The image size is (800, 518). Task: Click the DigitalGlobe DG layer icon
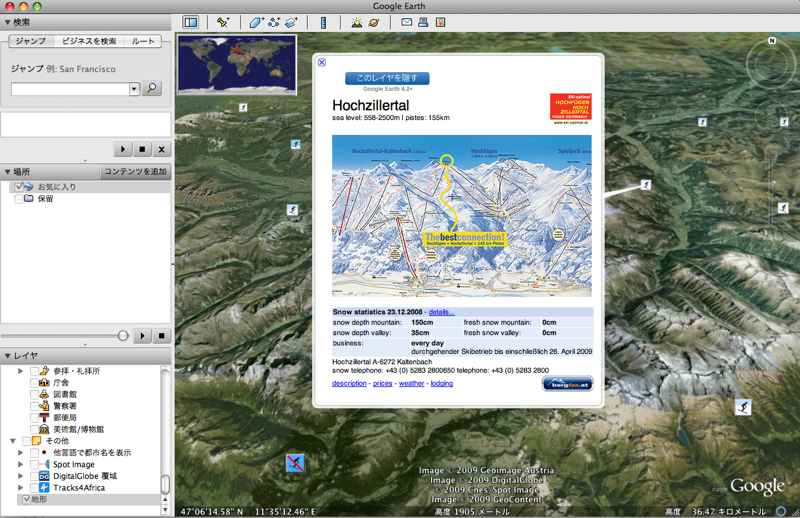point(44,476)
